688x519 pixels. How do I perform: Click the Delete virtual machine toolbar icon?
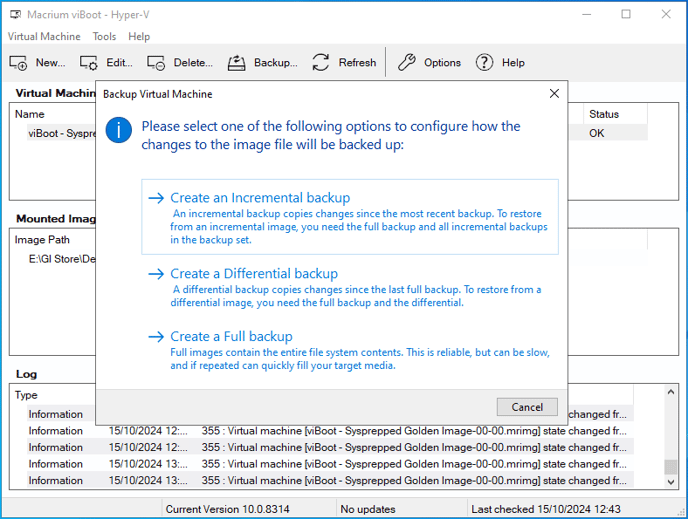156,63
